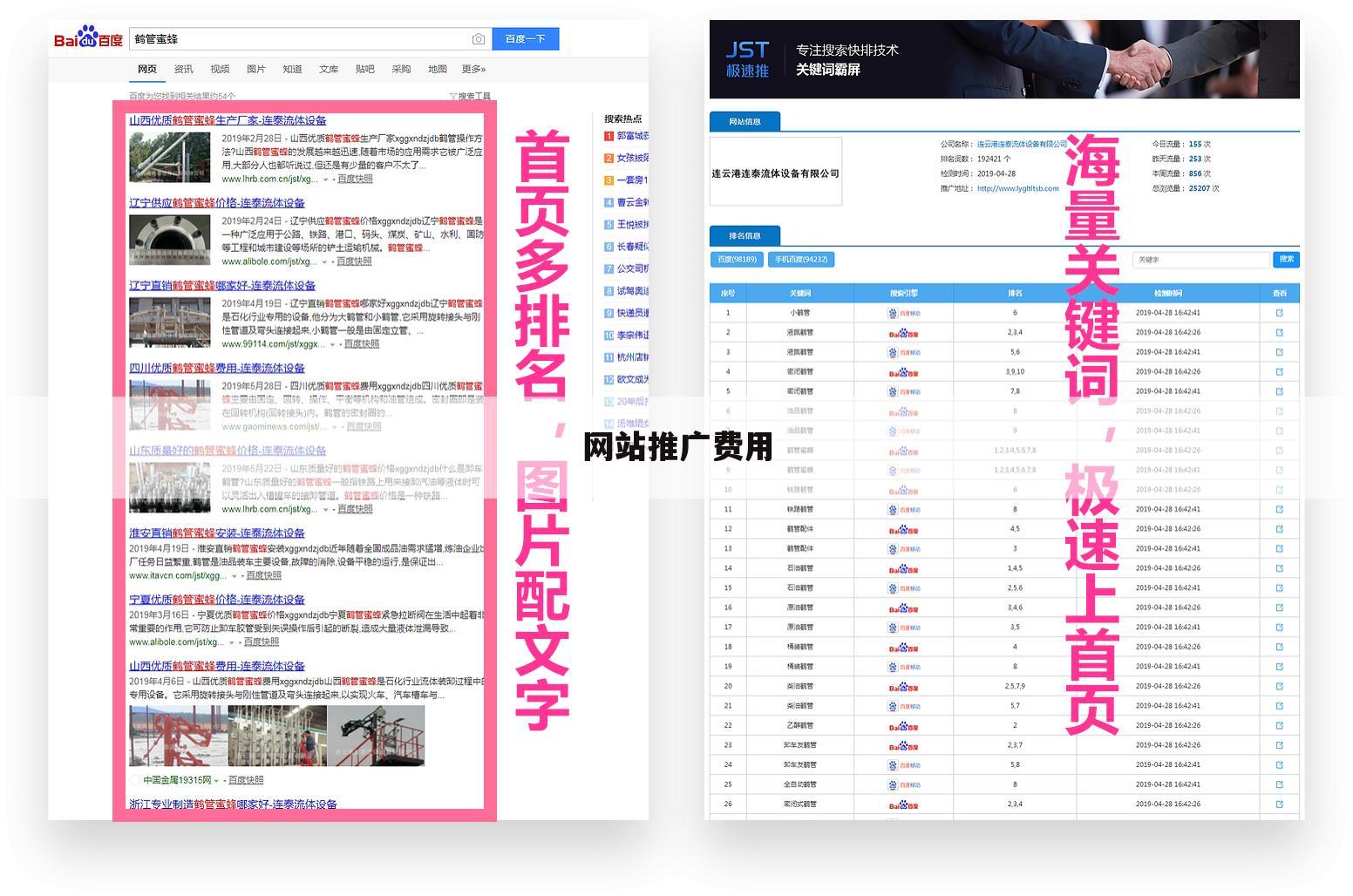Open result 辽宁直销鹤管蜜蜂哪家好-连泰流体设备

222,286
